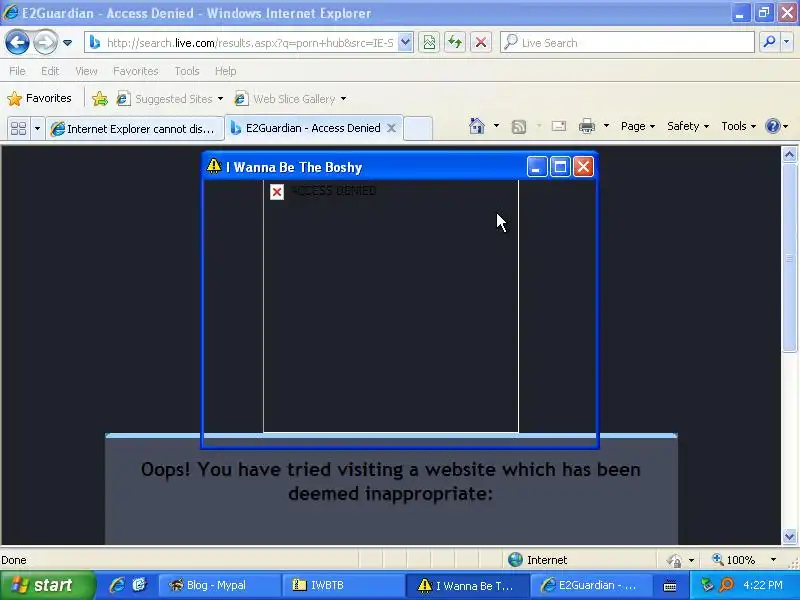Expand the zoom level dropdown arrow

click(x=773, y=560)
